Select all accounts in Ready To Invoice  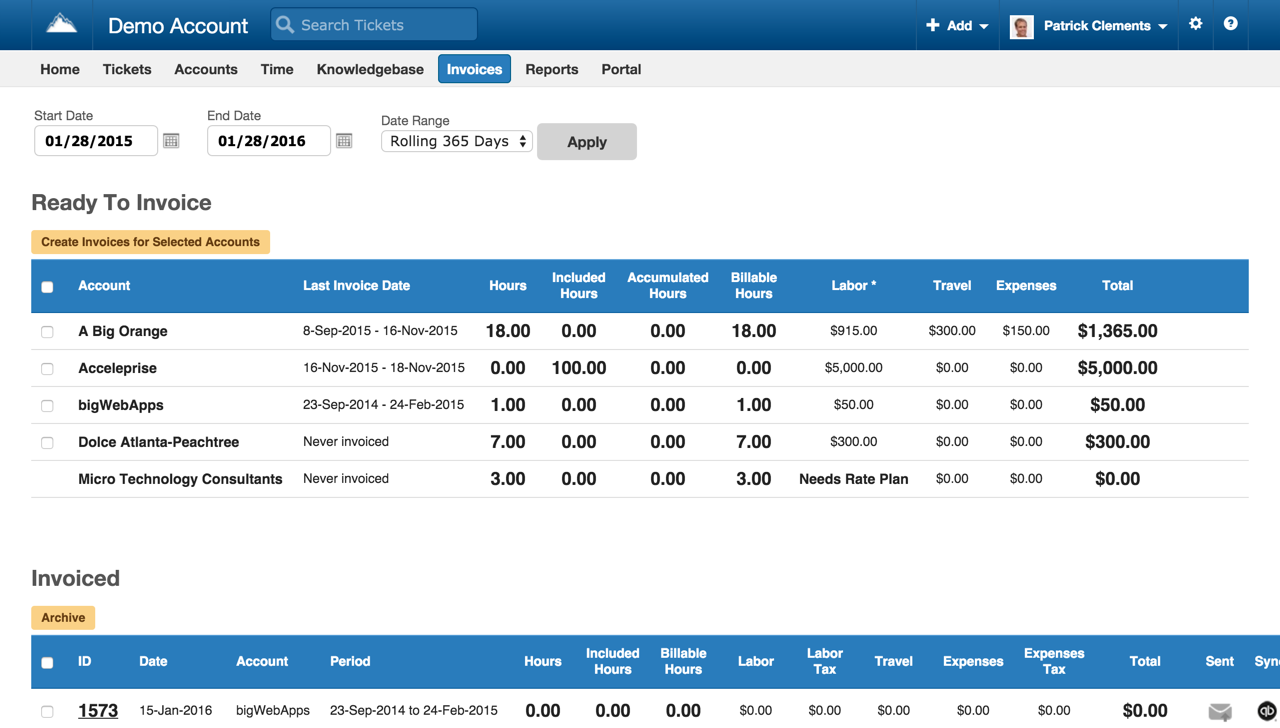click(x=47, y=286)
